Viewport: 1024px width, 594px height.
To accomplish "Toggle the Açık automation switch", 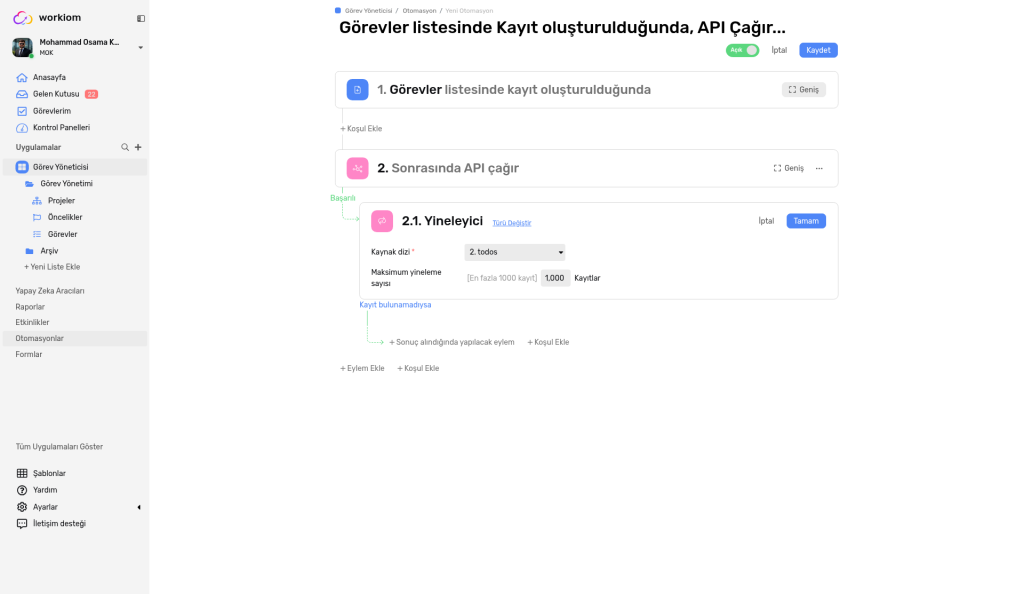I will pos(743,50).
